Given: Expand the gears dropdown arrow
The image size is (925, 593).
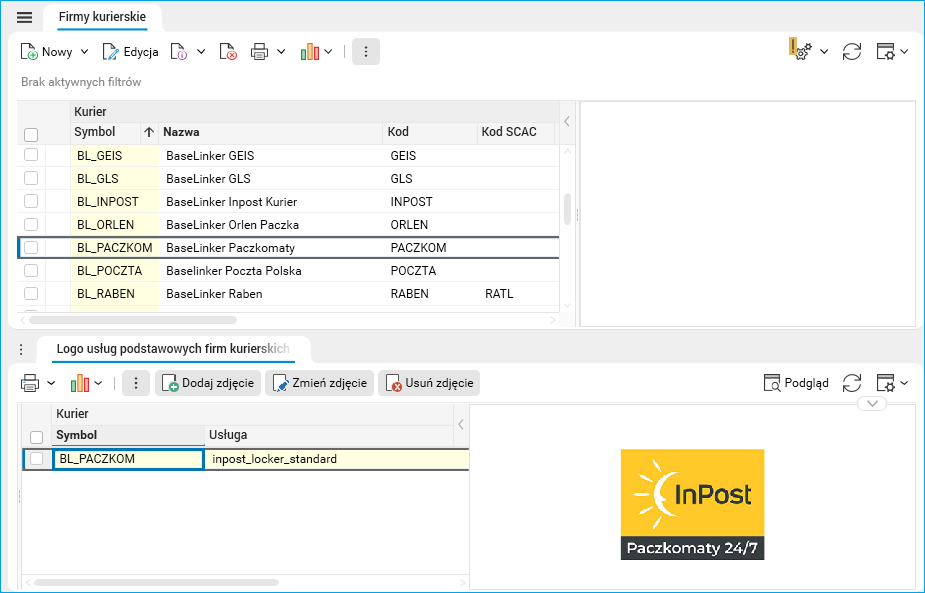Looking at the screenshot, I should pos(824,52).
